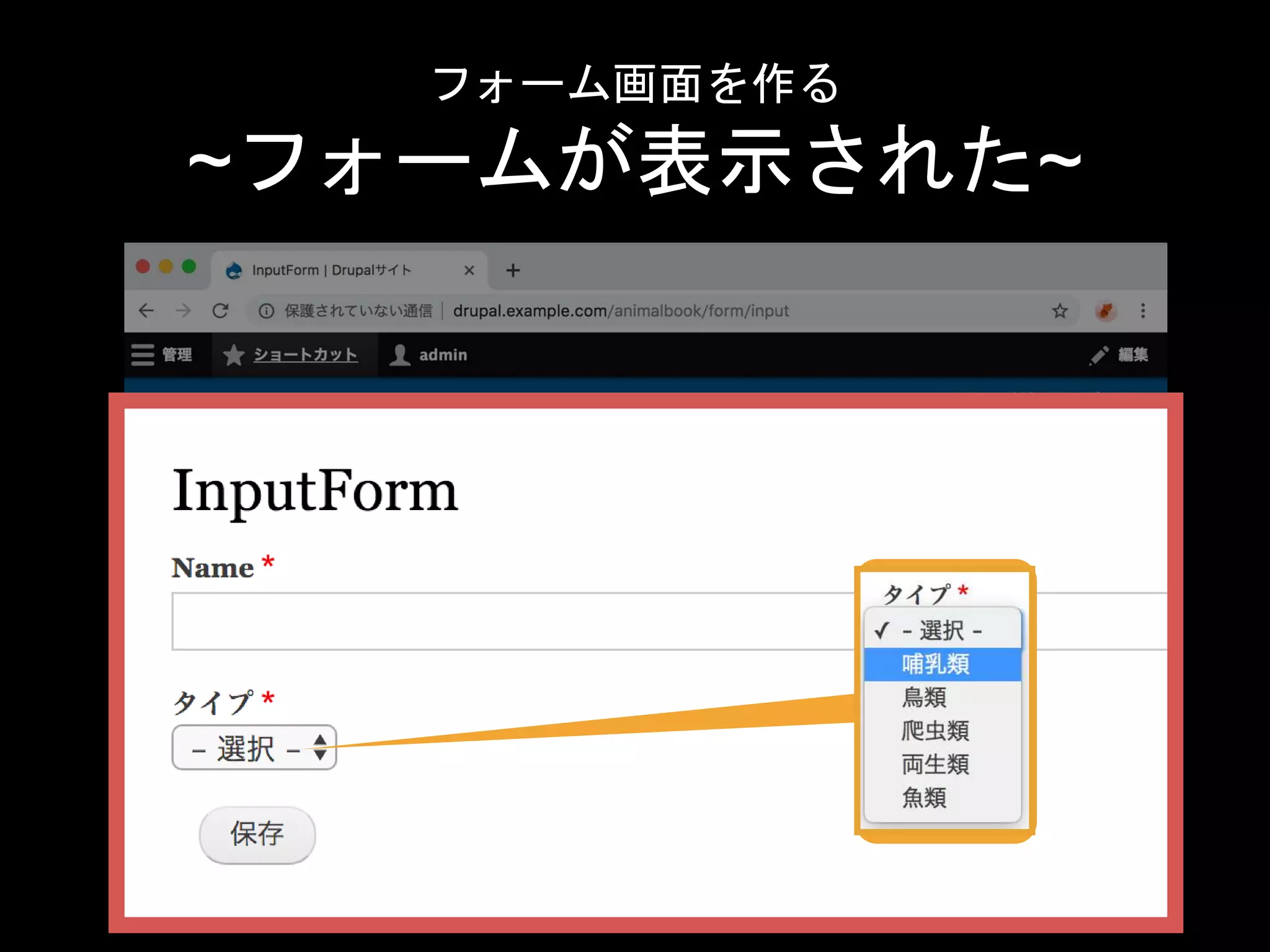Open the 管理 admin toolbar menu
Image resolution: width=1270 pixels, height=952 pixels.
click(162, 355)
